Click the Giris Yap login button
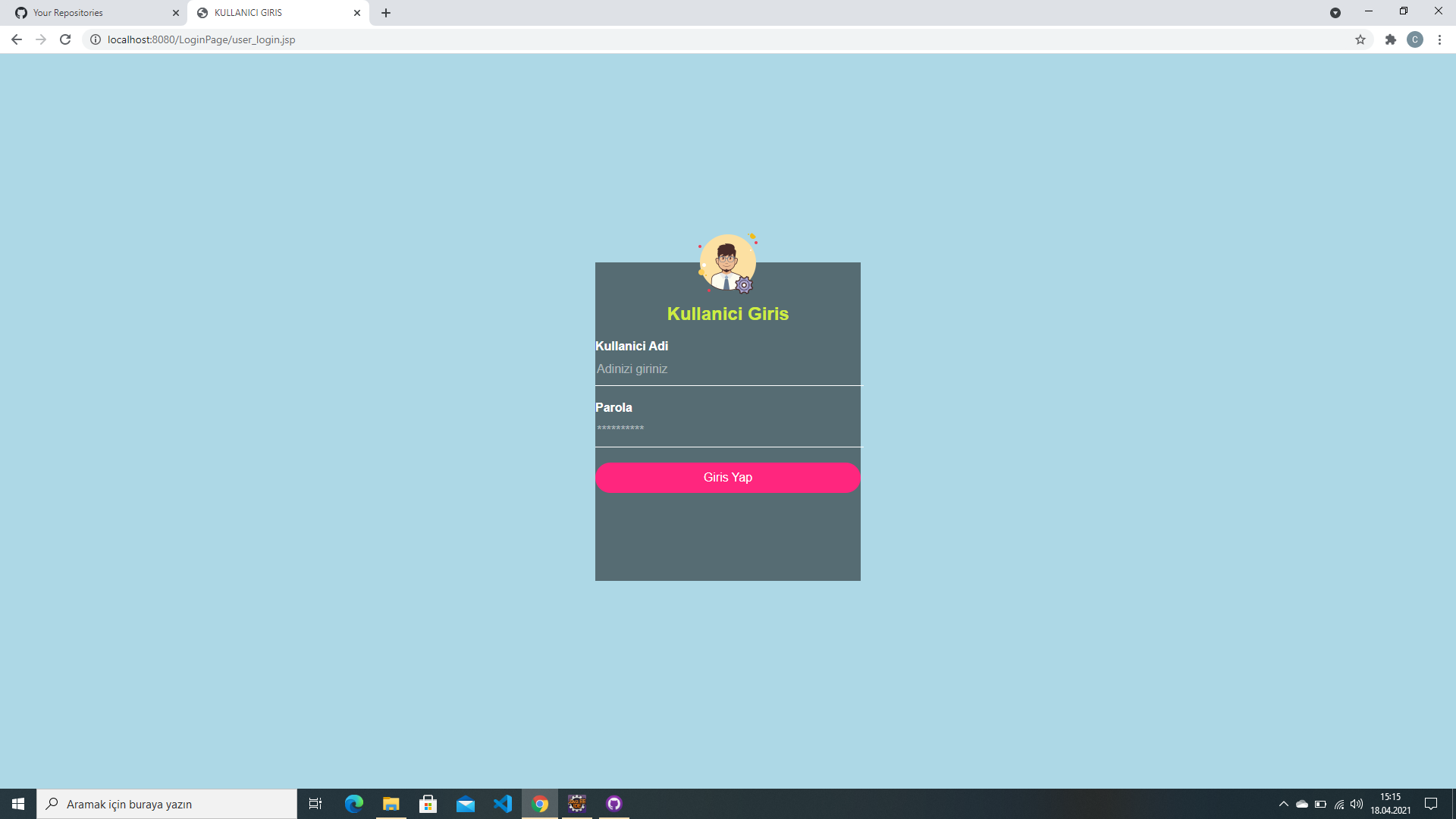The width and height of the screenshot is (1456, 819). pos(727,477)
